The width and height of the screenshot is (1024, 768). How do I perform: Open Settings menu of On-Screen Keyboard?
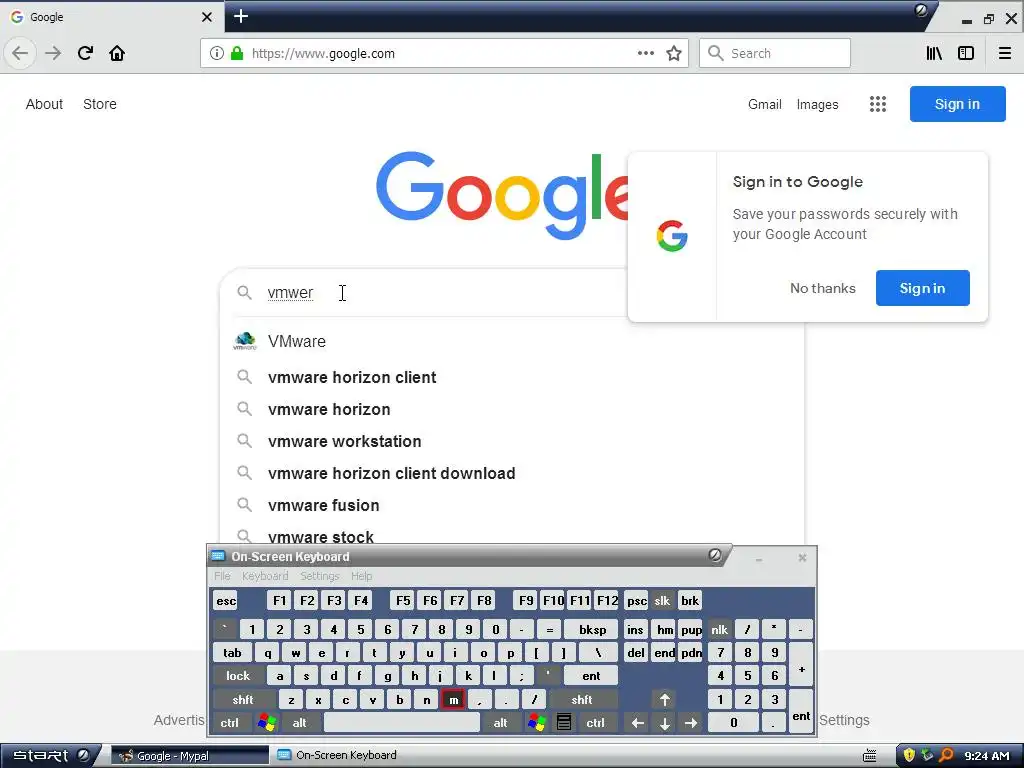point(319,576)
